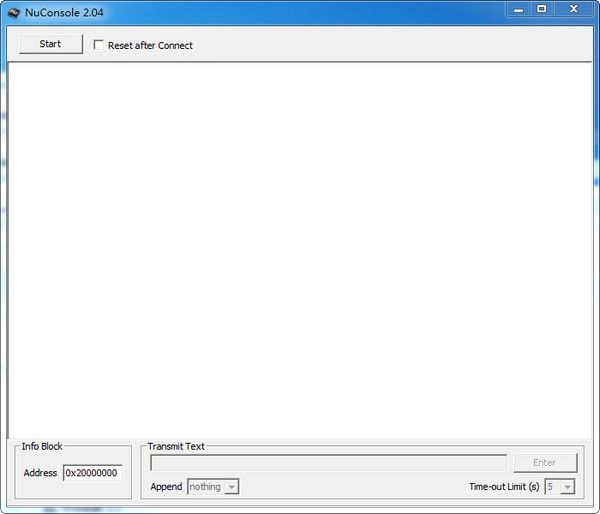Click the Address field showing 0x20000000
Viewport: 600px width, 514px height.
(92, 473)
